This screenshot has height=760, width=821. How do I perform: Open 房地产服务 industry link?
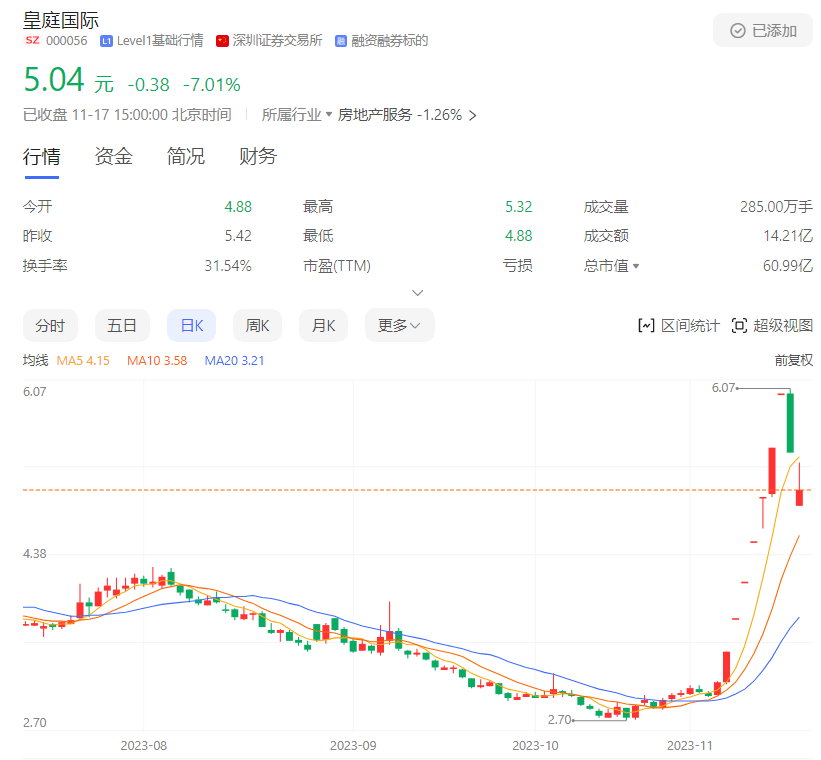(375, 115)
